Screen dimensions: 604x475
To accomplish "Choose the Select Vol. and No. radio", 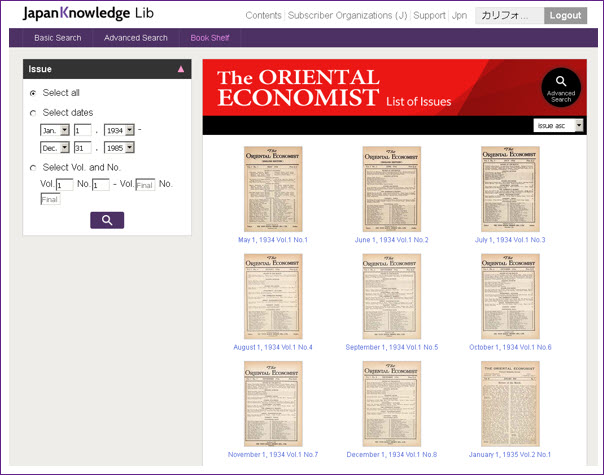I will tap(33, 168).
